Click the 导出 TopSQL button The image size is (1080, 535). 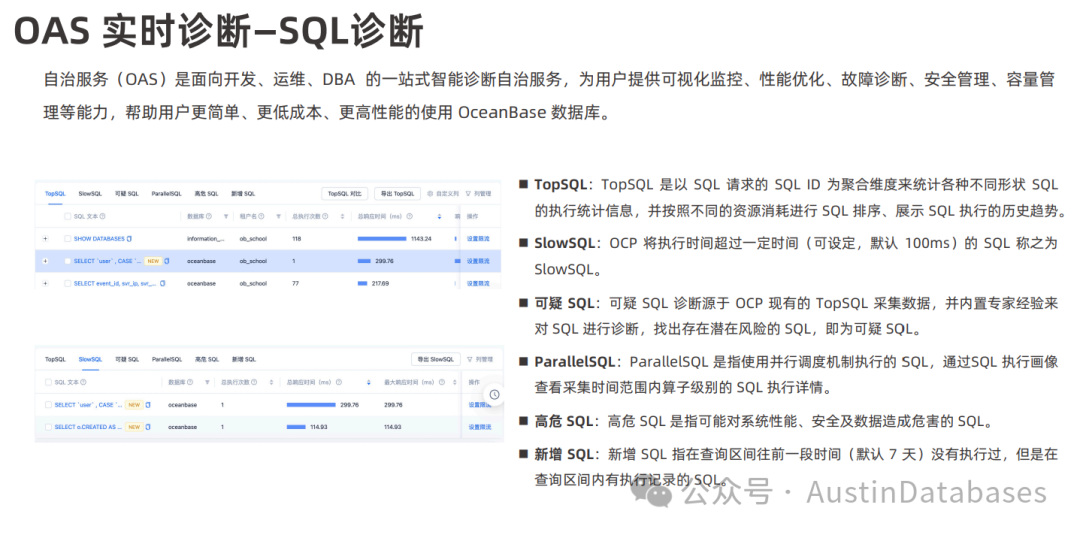[x=397, y=193]
